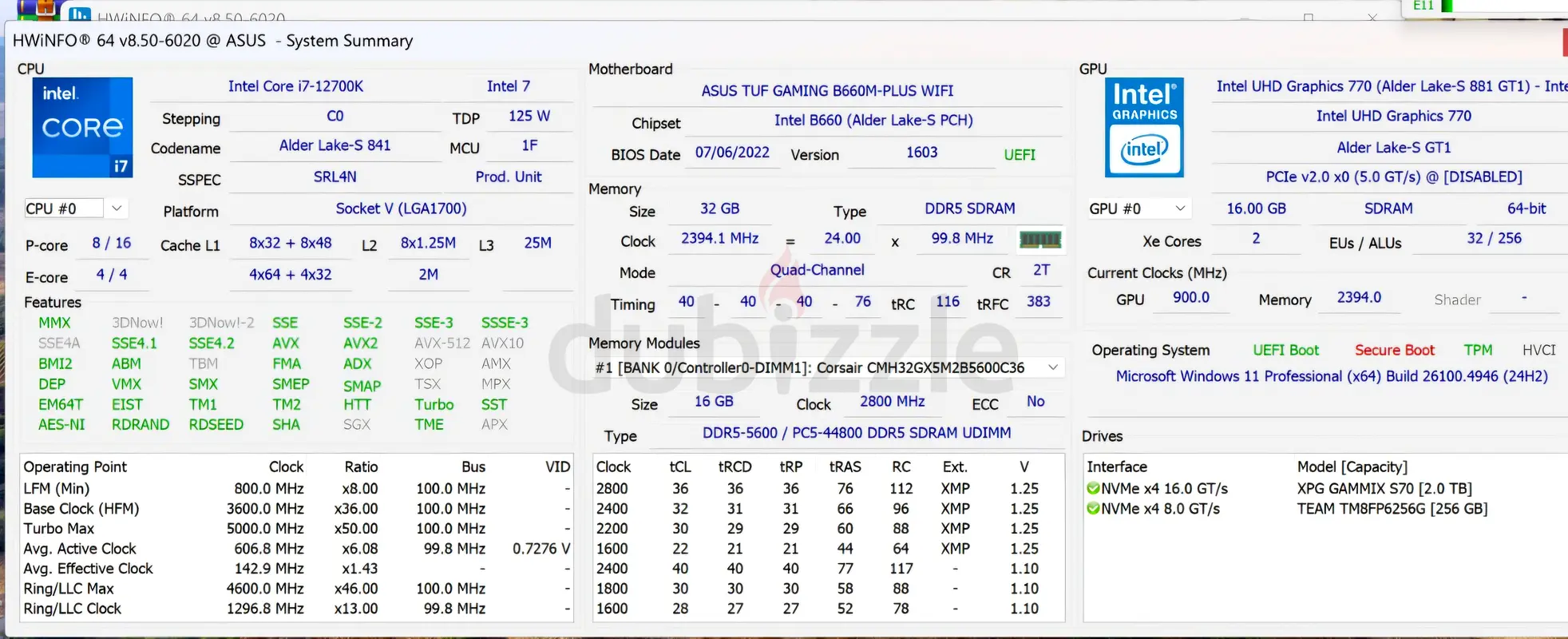The image size is (1568, 639).
Task: Click the Prod. Unit field
Action: click(x=509, y=177)
